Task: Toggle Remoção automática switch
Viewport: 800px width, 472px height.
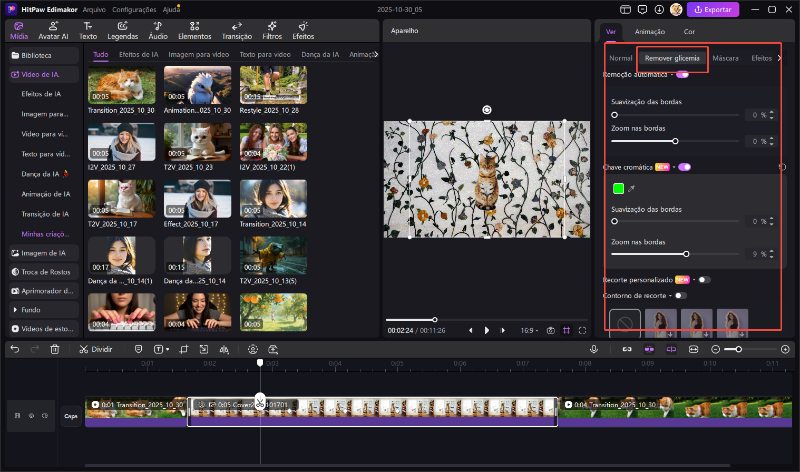Action: (682, 74)
